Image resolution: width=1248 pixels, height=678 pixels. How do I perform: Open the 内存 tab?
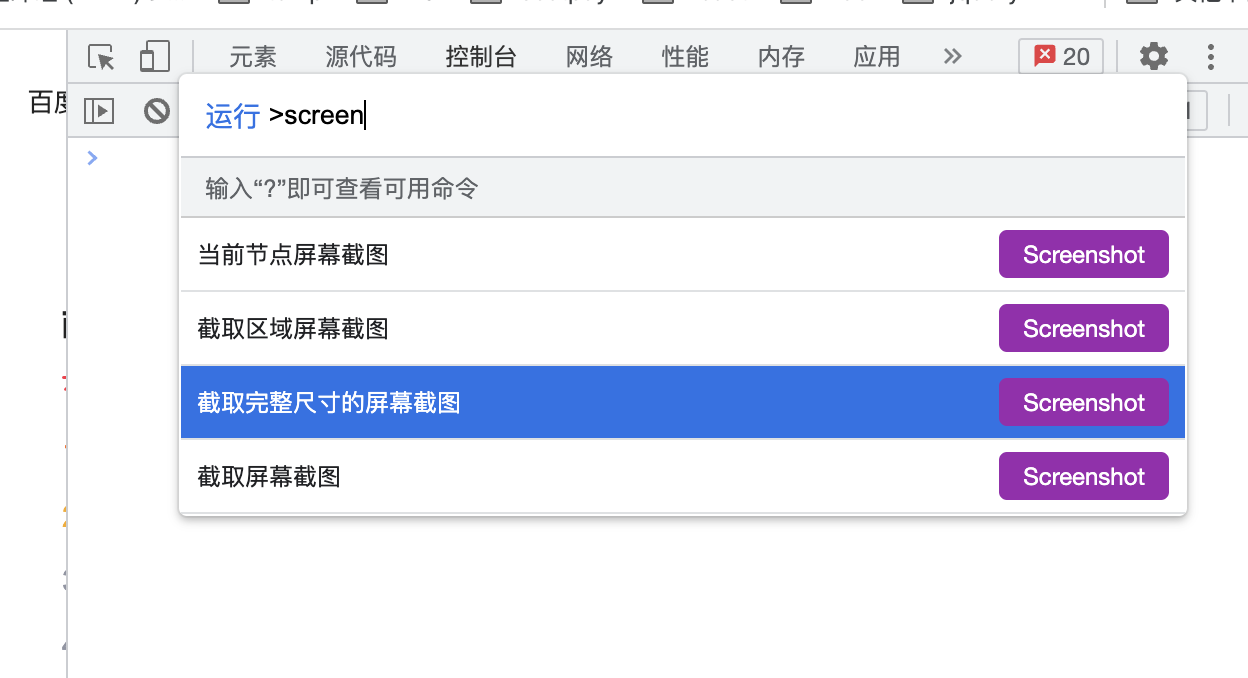[x=781, y=57]
